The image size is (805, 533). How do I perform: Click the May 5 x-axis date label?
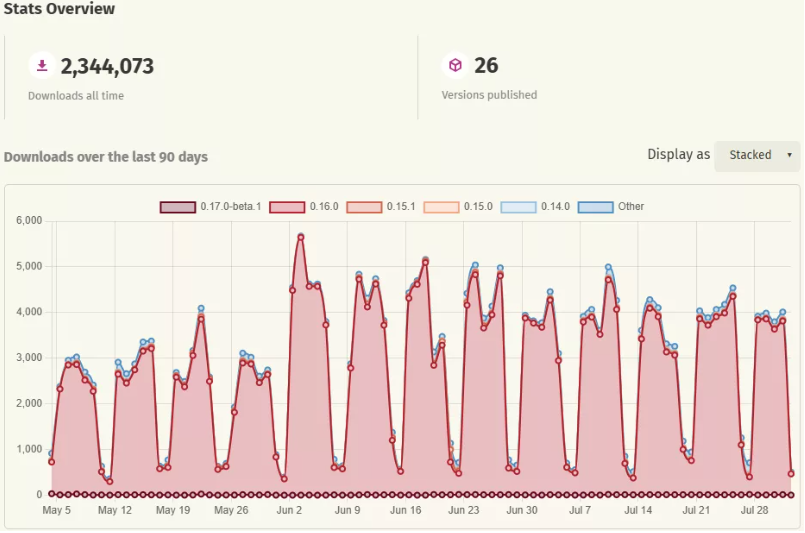click(x=57, y=510)
